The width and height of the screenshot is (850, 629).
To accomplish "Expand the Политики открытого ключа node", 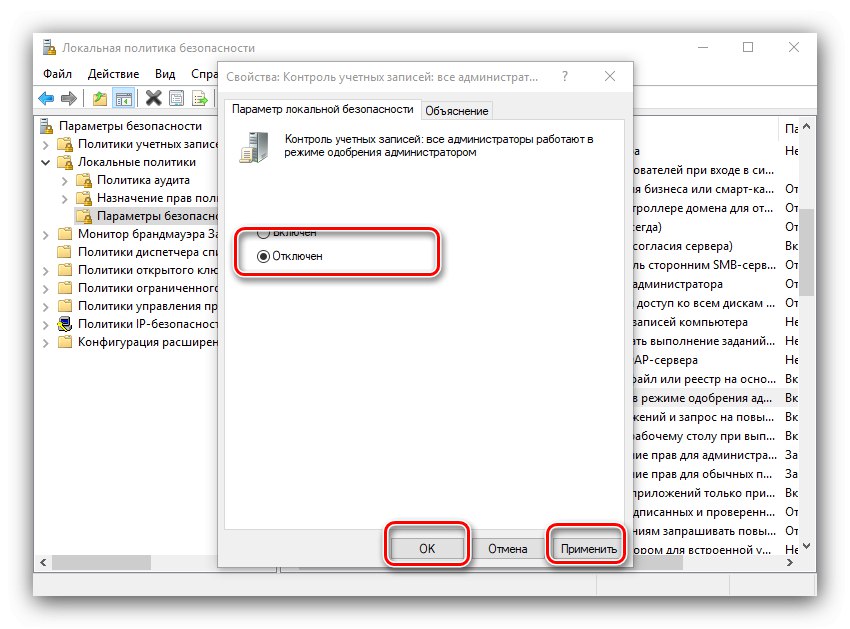I will 46,271.
